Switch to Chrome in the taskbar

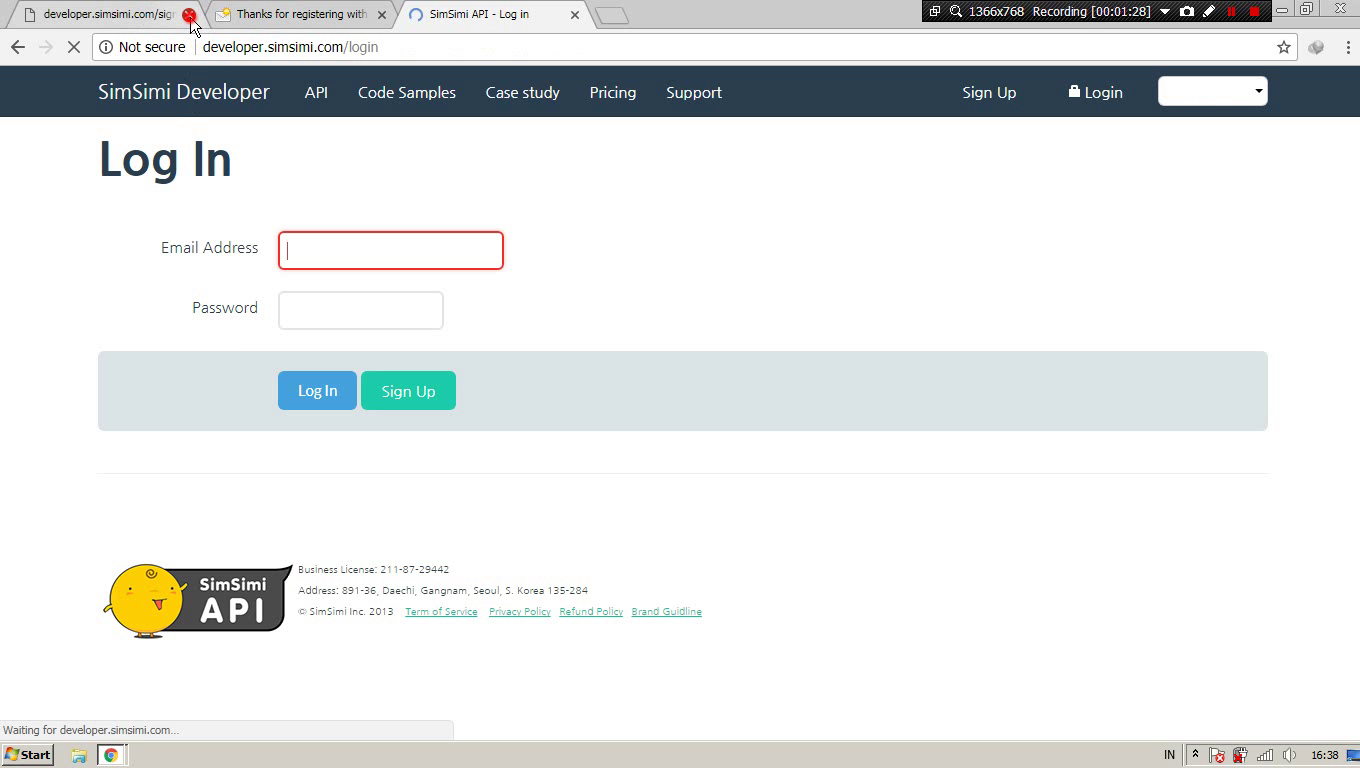click(x=111, y=755)
